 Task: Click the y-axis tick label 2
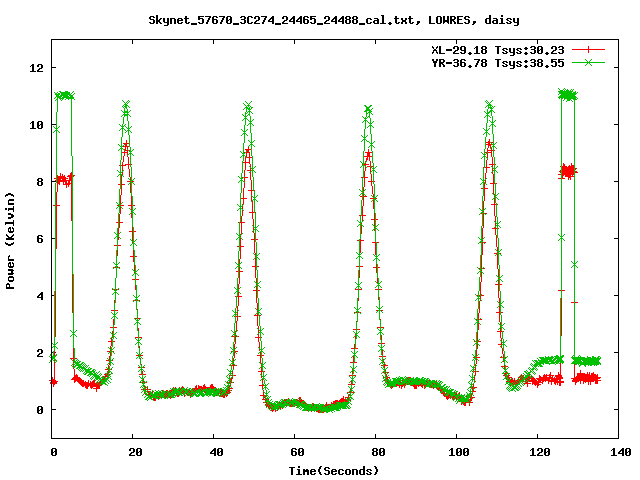(40, 353)
